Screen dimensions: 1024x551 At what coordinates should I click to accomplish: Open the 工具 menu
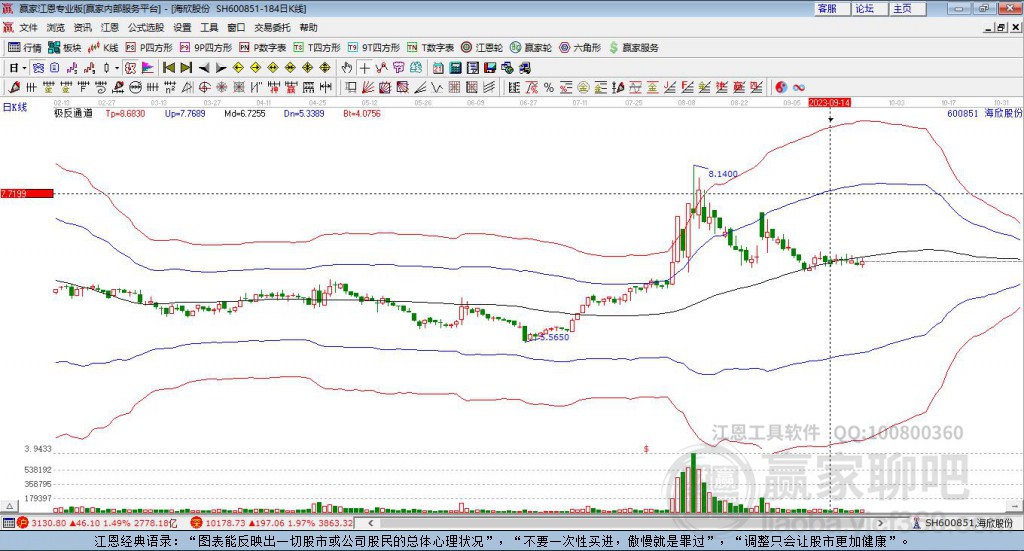(x=209, y=27)
